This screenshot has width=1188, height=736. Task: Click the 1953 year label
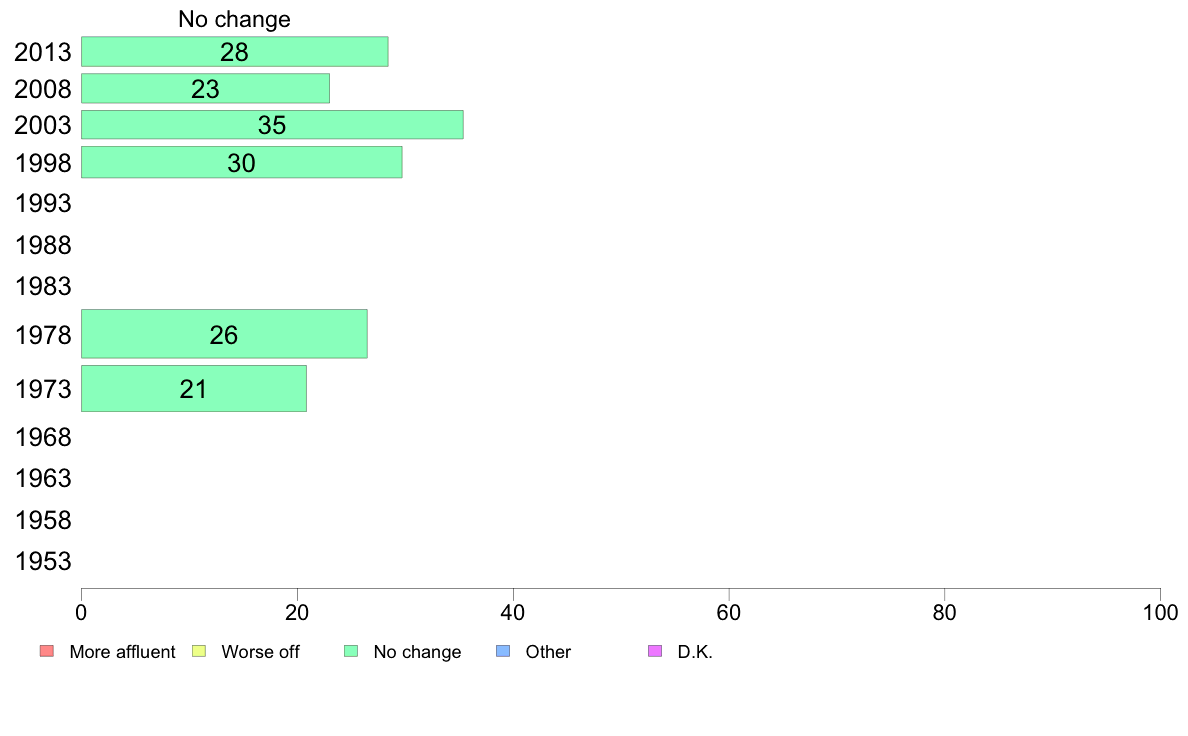pyautogui.click(x=43, y=562)
